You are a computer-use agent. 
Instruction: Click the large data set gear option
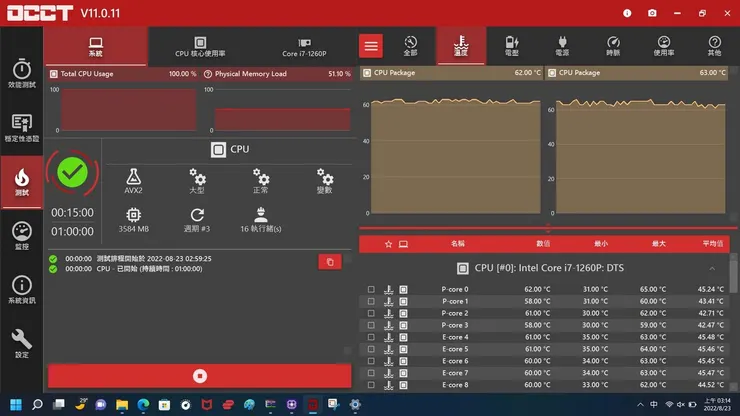pos(197,181)
